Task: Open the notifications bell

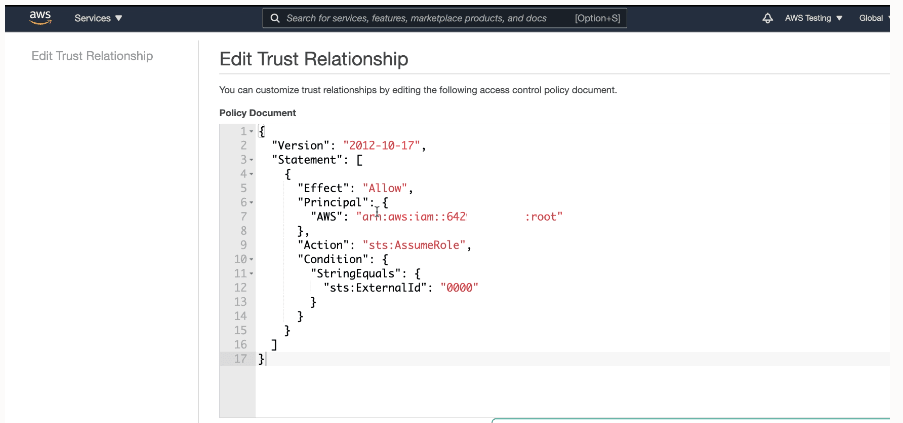Action: (x=768, y=18)
